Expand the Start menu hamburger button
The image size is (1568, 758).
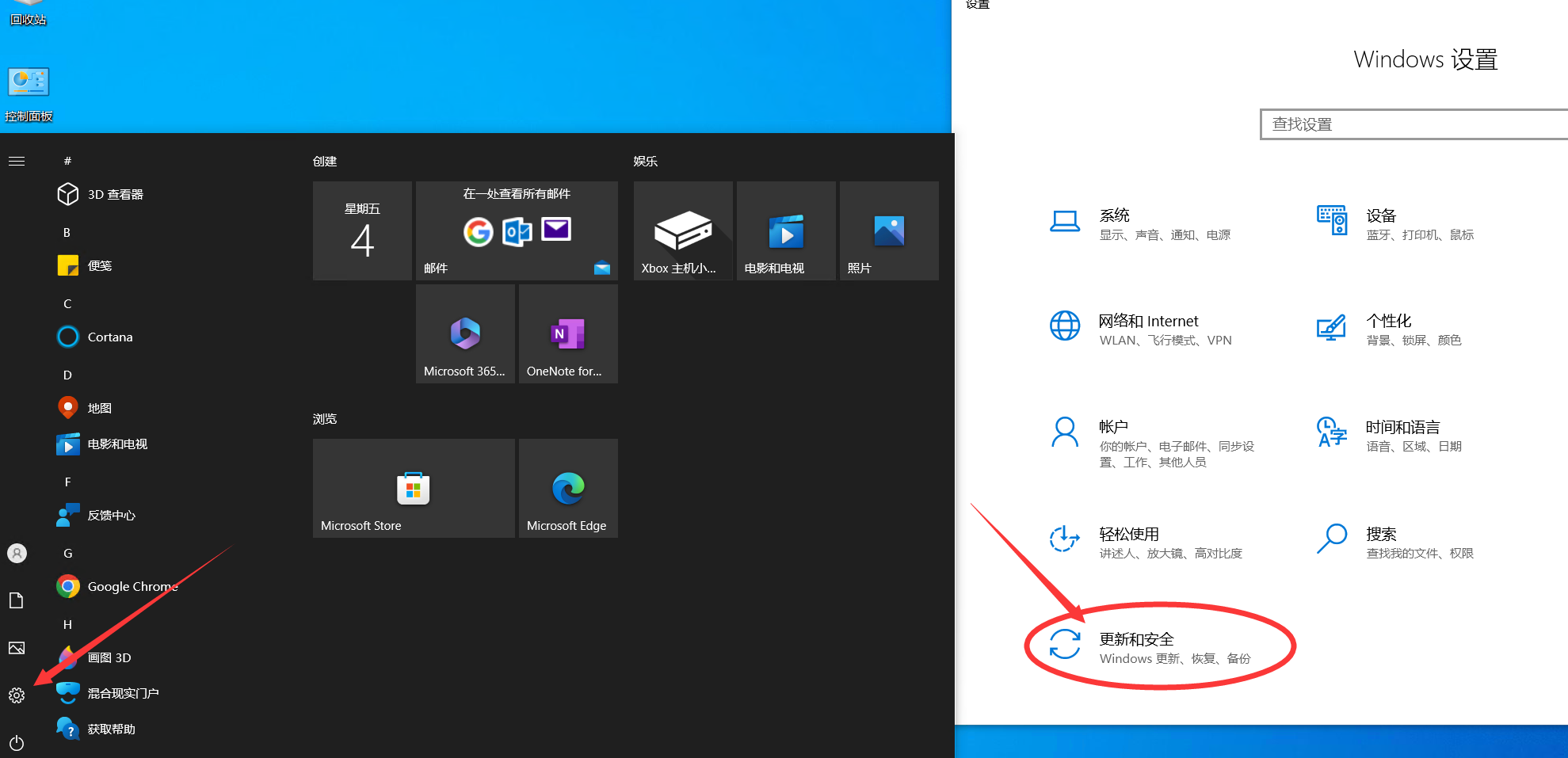click(17, 161)
